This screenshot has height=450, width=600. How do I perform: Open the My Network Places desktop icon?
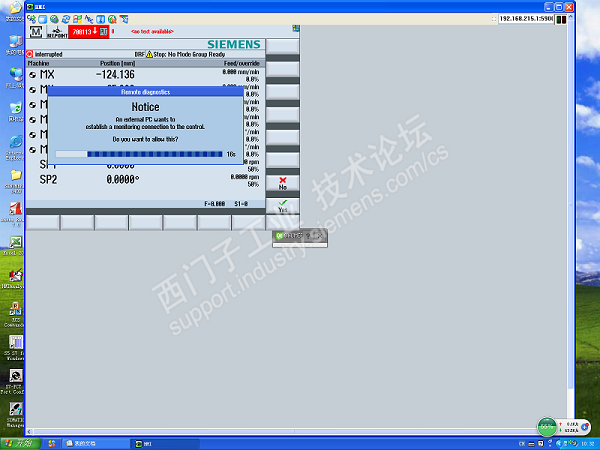[15, 78]
